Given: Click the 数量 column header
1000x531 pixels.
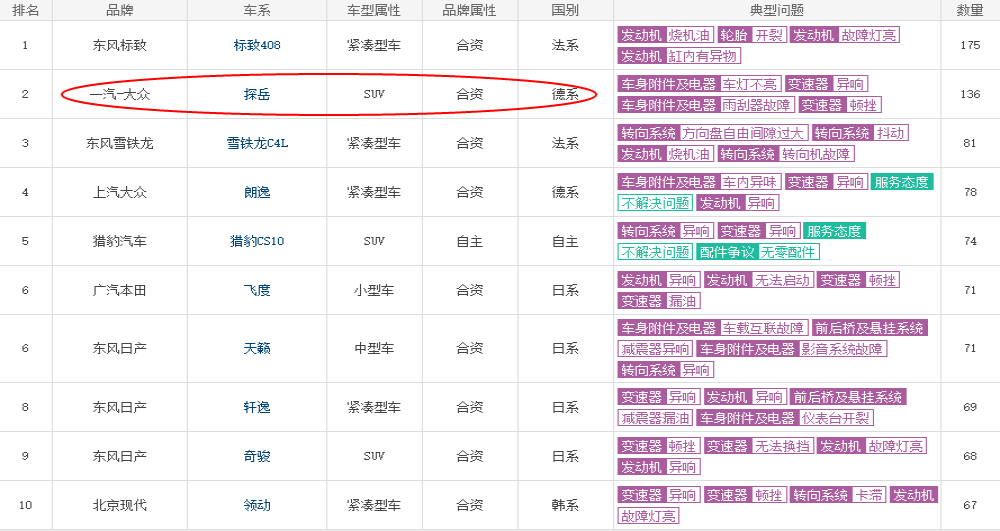Looking at the screenshot, I should pyautogui.click(x=970, y=10).
